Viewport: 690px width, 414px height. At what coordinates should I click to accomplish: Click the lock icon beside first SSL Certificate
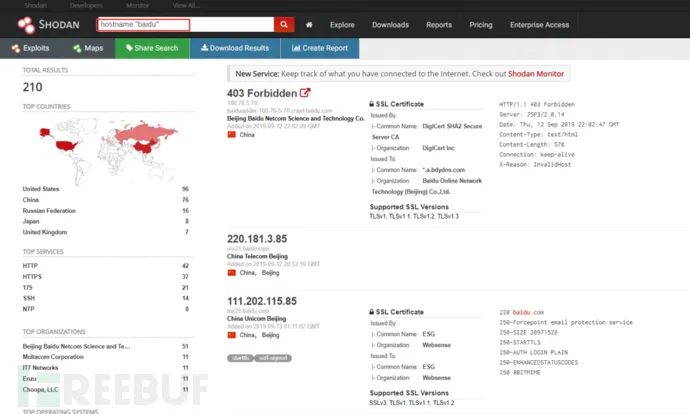tap(372, 104)
